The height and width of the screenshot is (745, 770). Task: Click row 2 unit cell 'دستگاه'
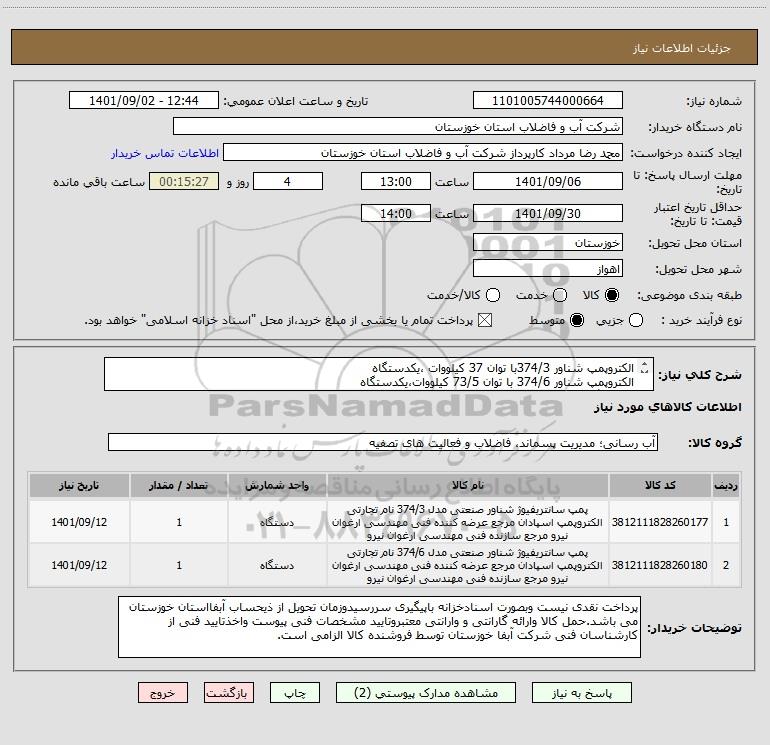pos(277,565)
